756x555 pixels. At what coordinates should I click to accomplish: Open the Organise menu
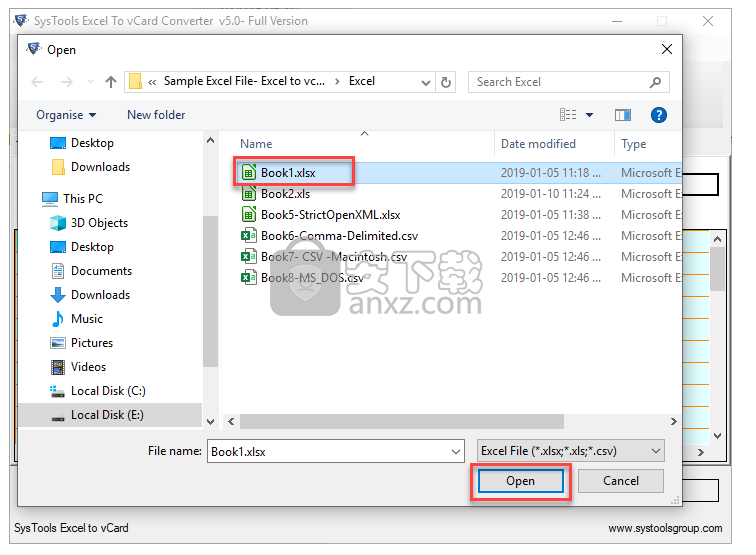66,115
